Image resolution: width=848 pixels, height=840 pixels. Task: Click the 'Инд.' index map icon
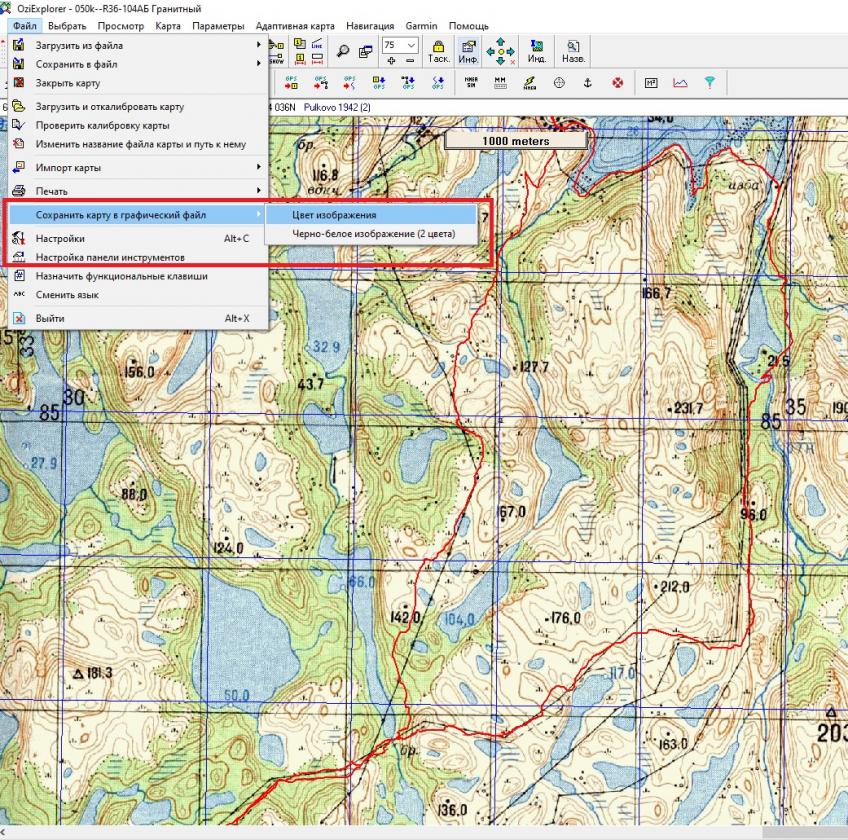pos(536,51)
